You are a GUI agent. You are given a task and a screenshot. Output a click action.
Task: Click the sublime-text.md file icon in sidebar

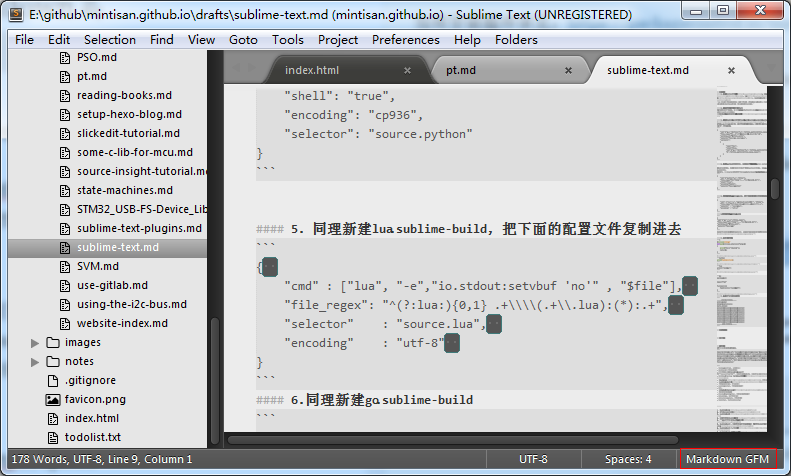click(65, 248)
